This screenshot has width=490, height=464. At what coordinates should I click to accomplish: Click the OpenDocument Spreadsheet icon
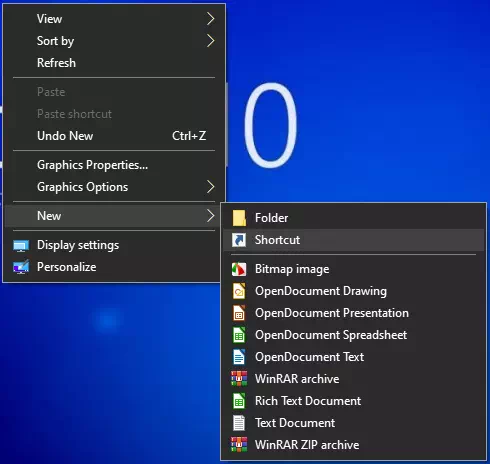pos(239,335)
